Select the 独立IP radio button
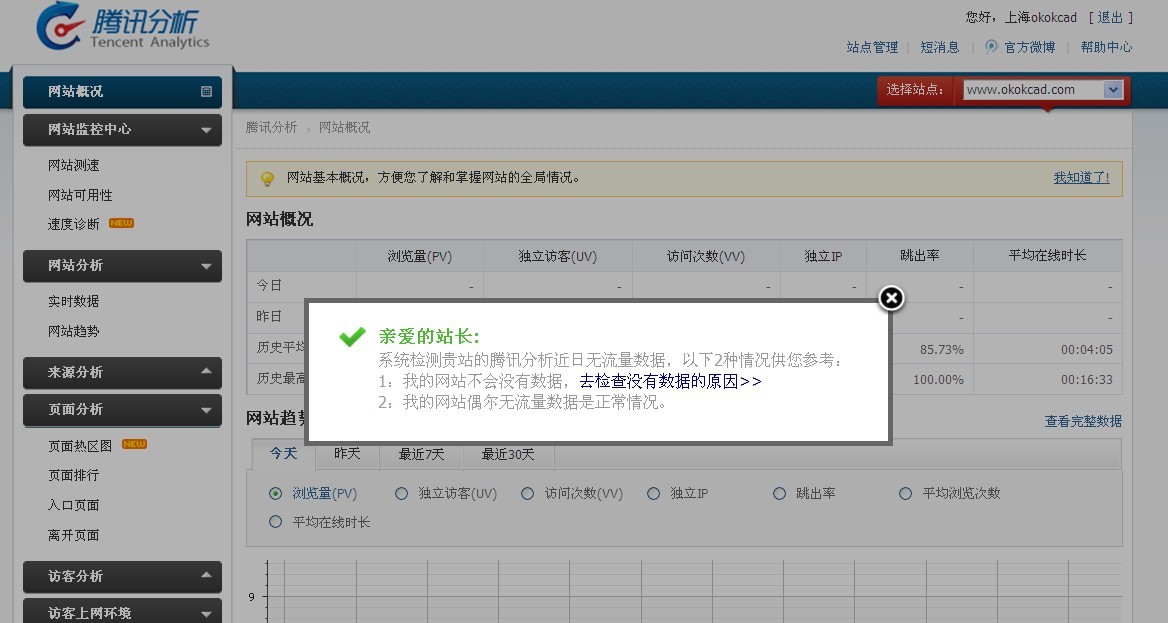The width and height of the screenshot is (1168, 623). pos(653,493)
